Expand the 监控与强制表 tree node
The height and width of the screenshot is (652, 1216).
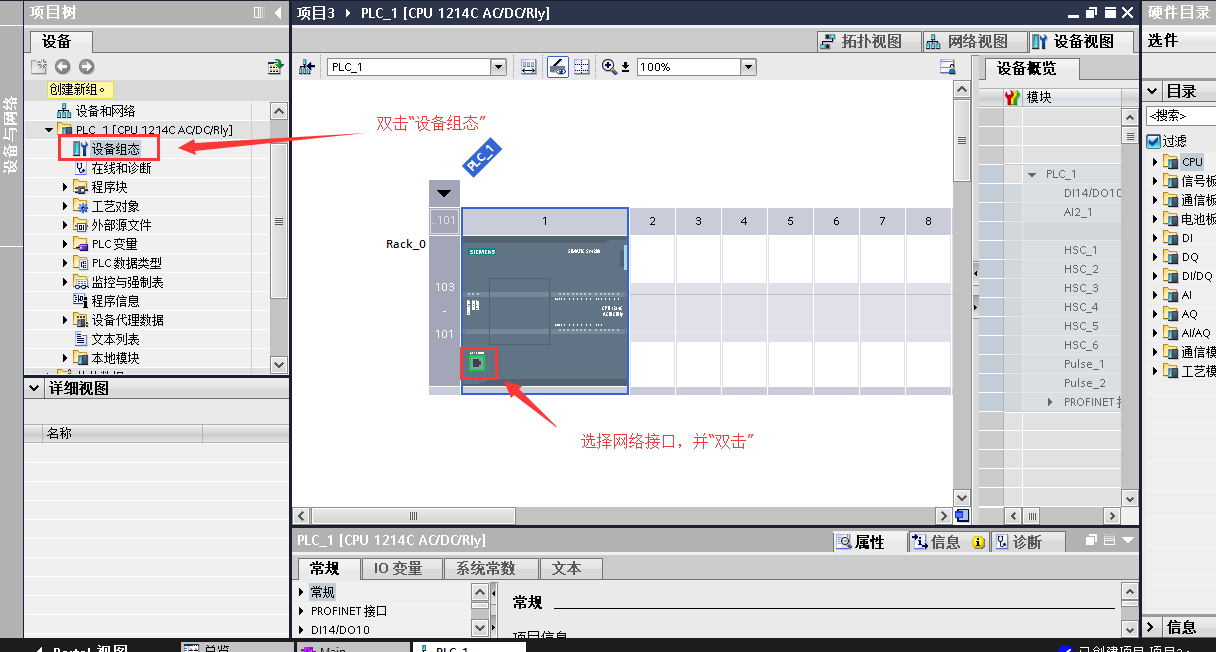coord(66,282)
